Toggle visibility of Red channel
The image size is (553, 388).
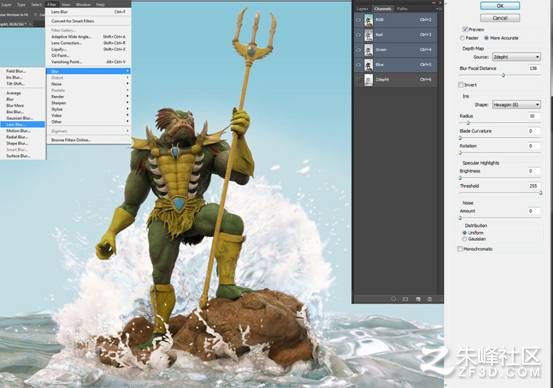coord(358,35)
